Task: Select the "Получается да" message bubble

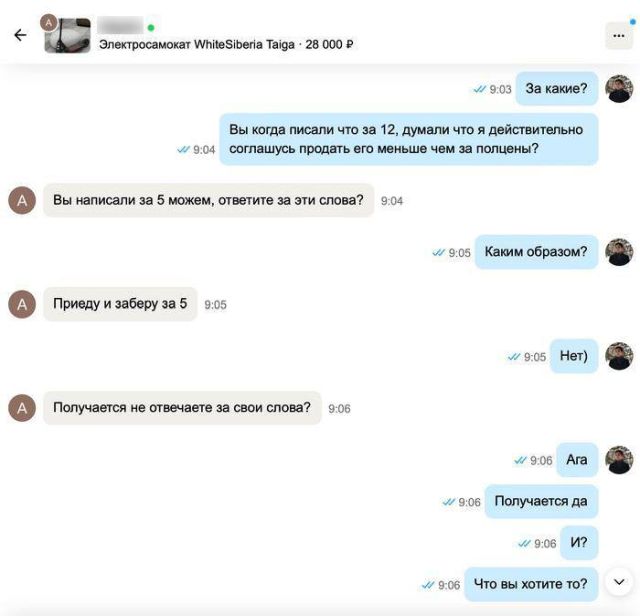Action: 541,501
